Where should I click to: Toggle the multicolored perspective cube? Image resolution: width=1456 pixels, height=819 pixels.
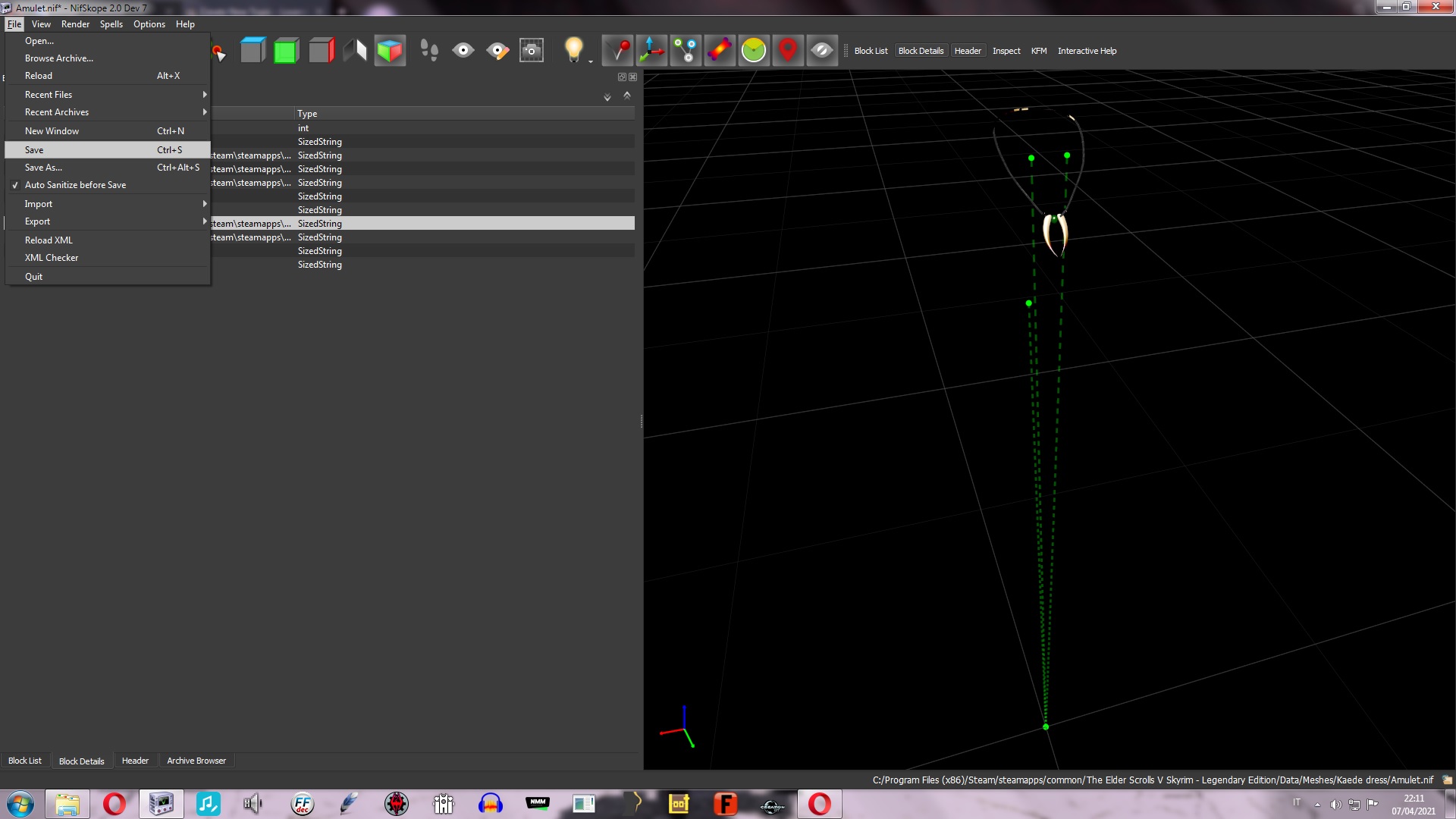[390, 51]
